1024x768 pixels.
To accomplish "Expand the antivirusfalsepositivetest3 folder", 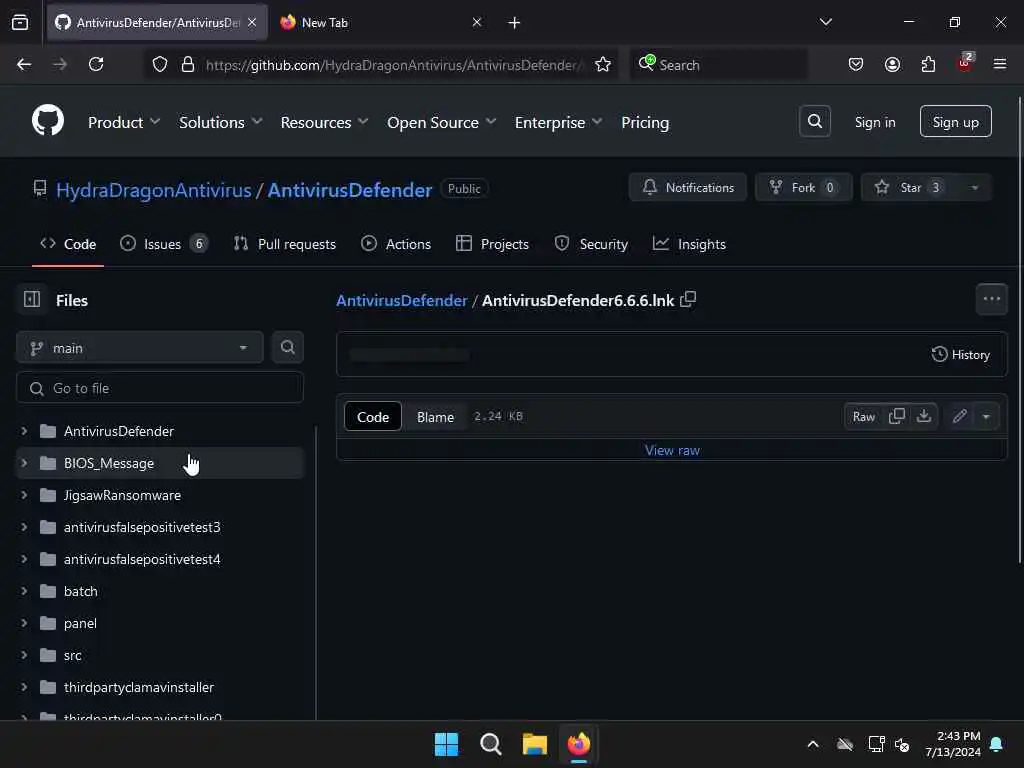I will (24, 527).
